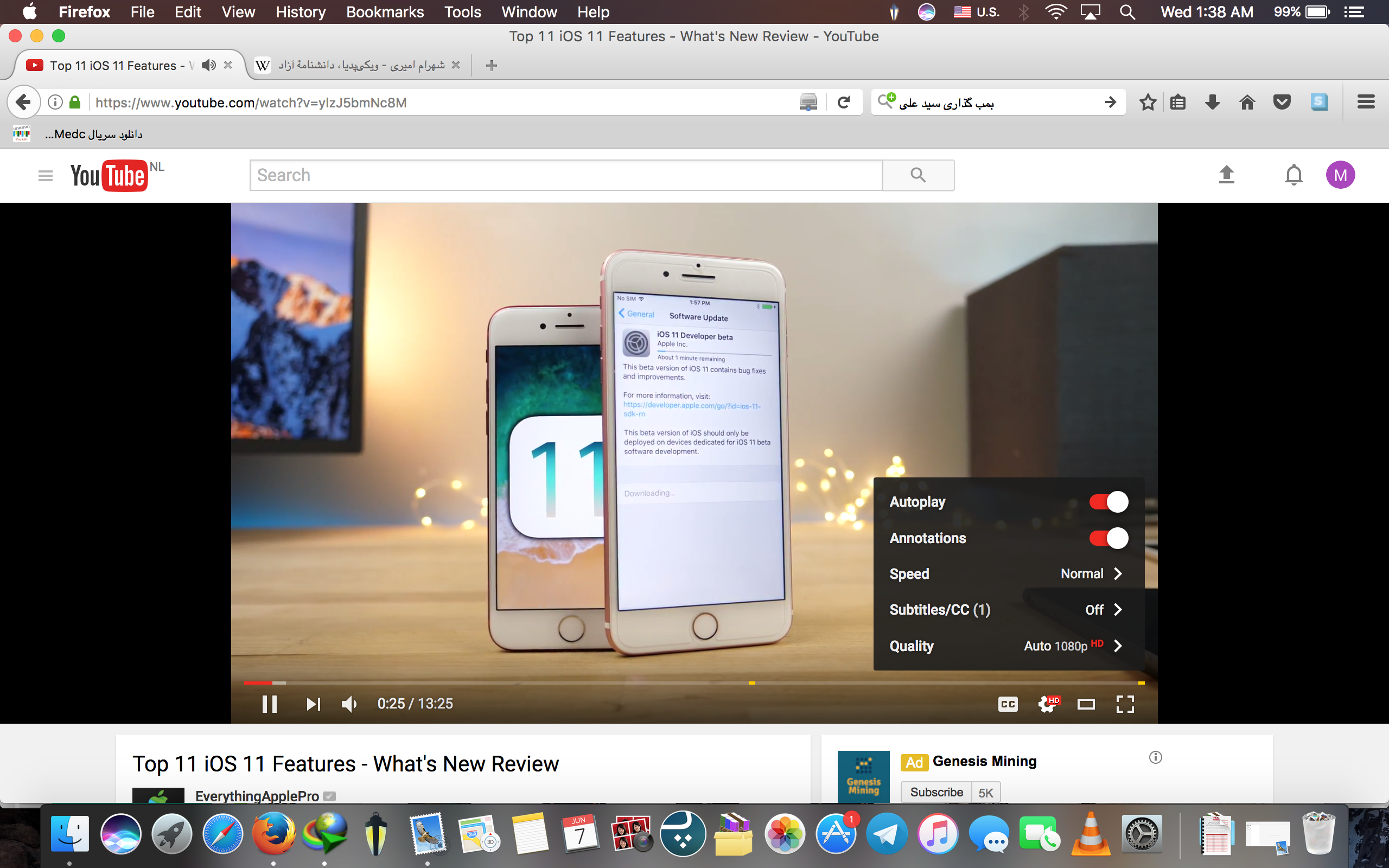Open the Bookmarks menu
The width and height of the screenshot is (1389, 868).
385,12
